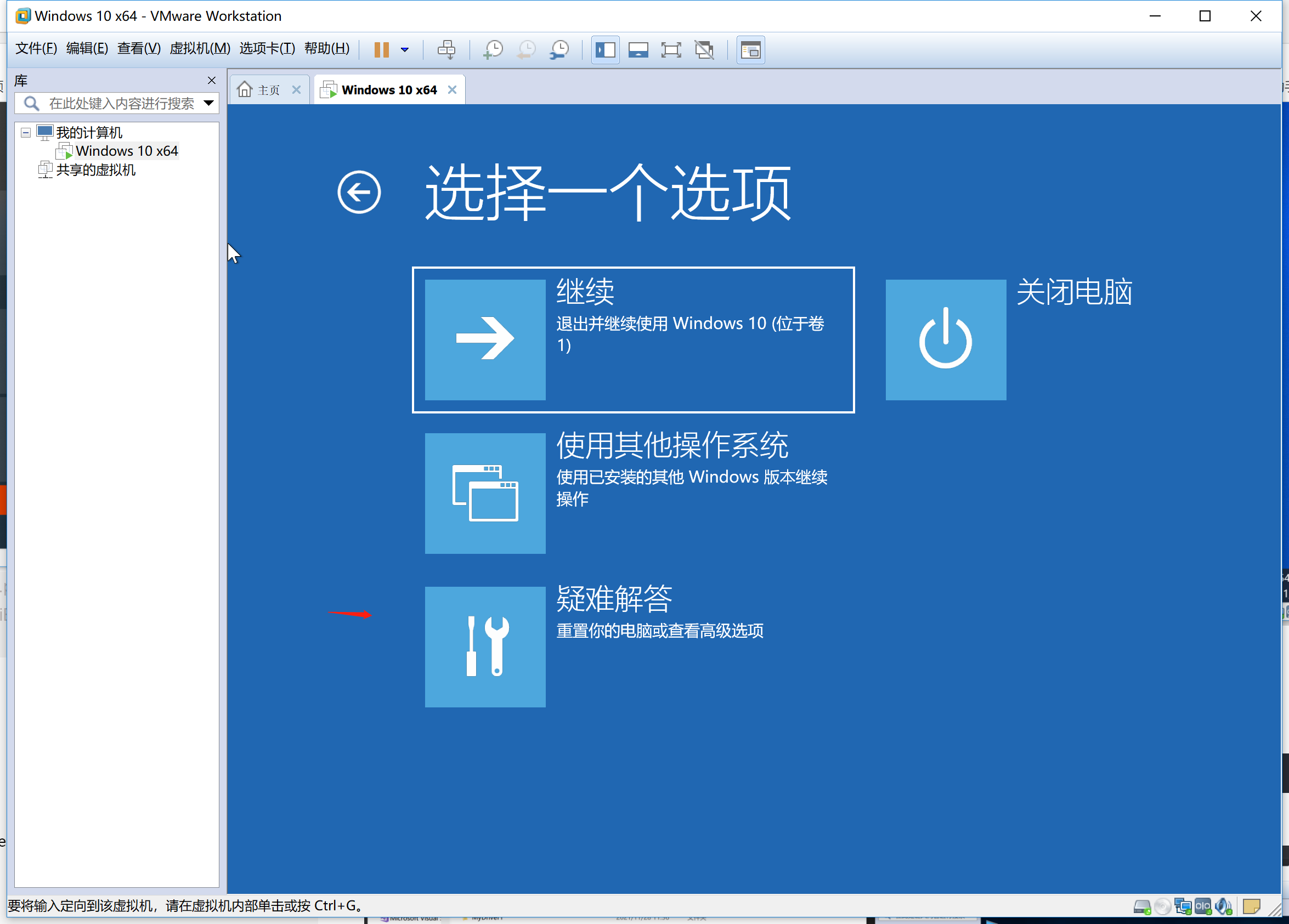1289x924 pixels.
Task: Collapse the 我的计算机 tree node
Action: (x=26, y=132)
